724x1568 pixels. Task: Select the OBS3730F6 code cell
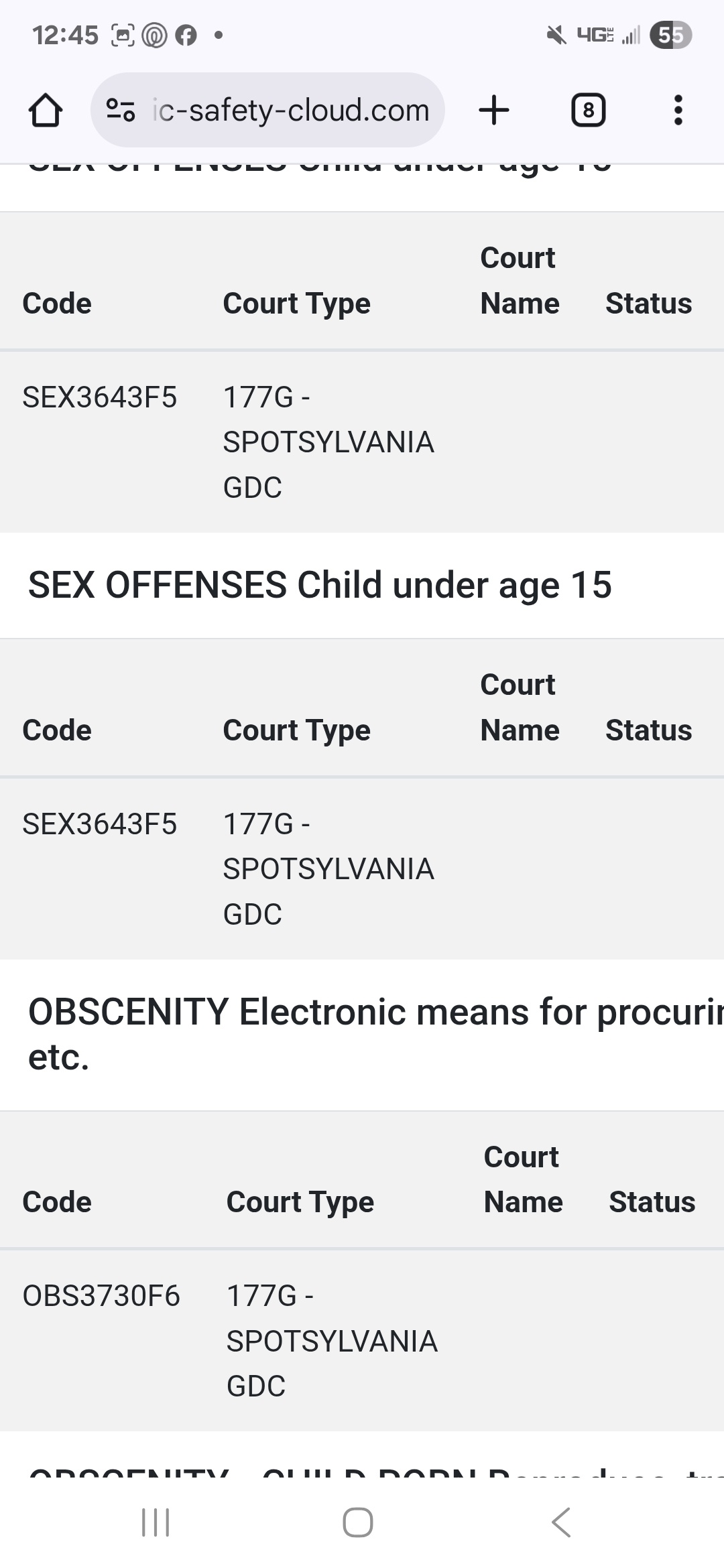click(x=101, y=1296)
